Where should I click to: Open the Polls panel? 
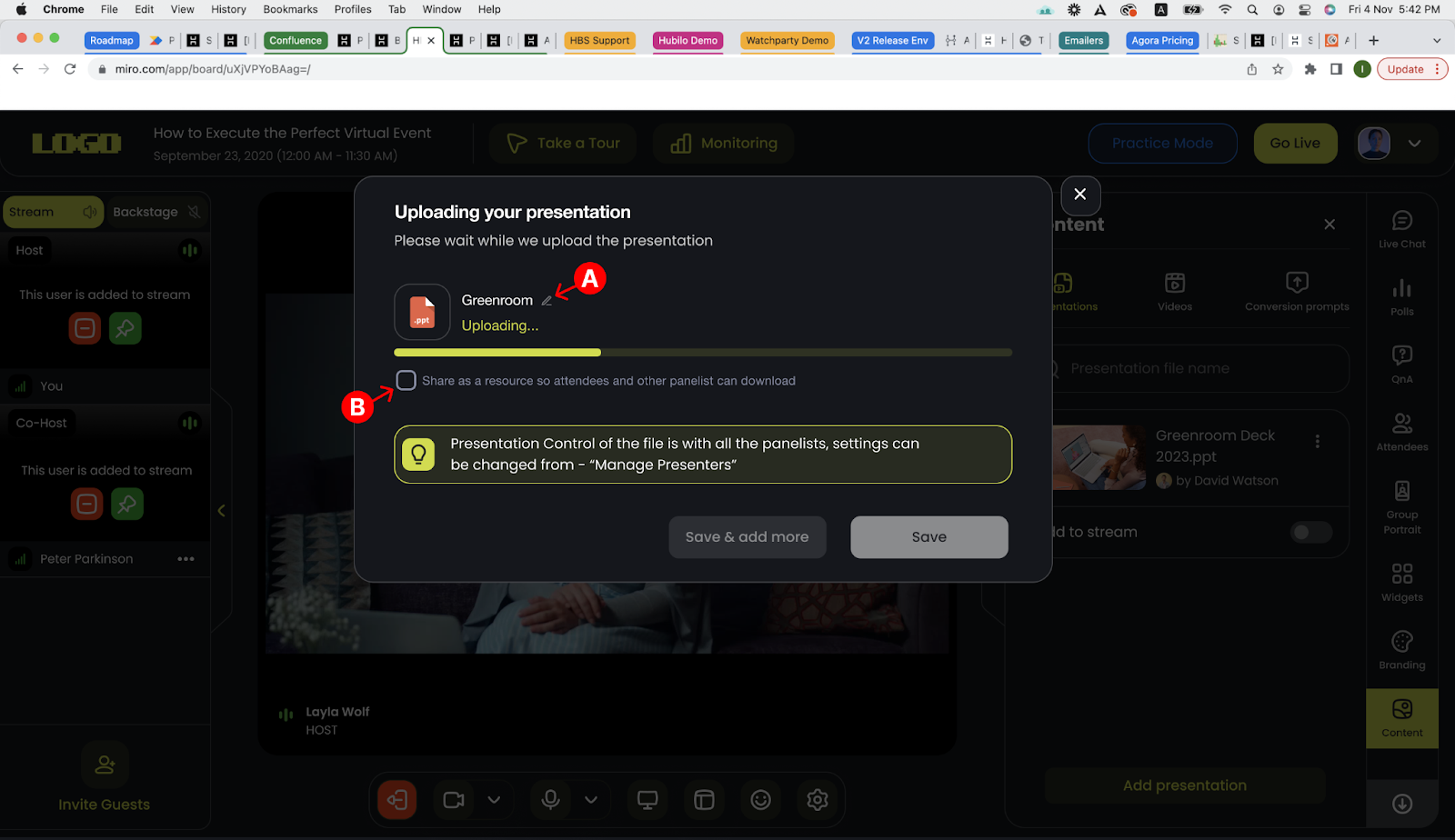point(1402,297)
